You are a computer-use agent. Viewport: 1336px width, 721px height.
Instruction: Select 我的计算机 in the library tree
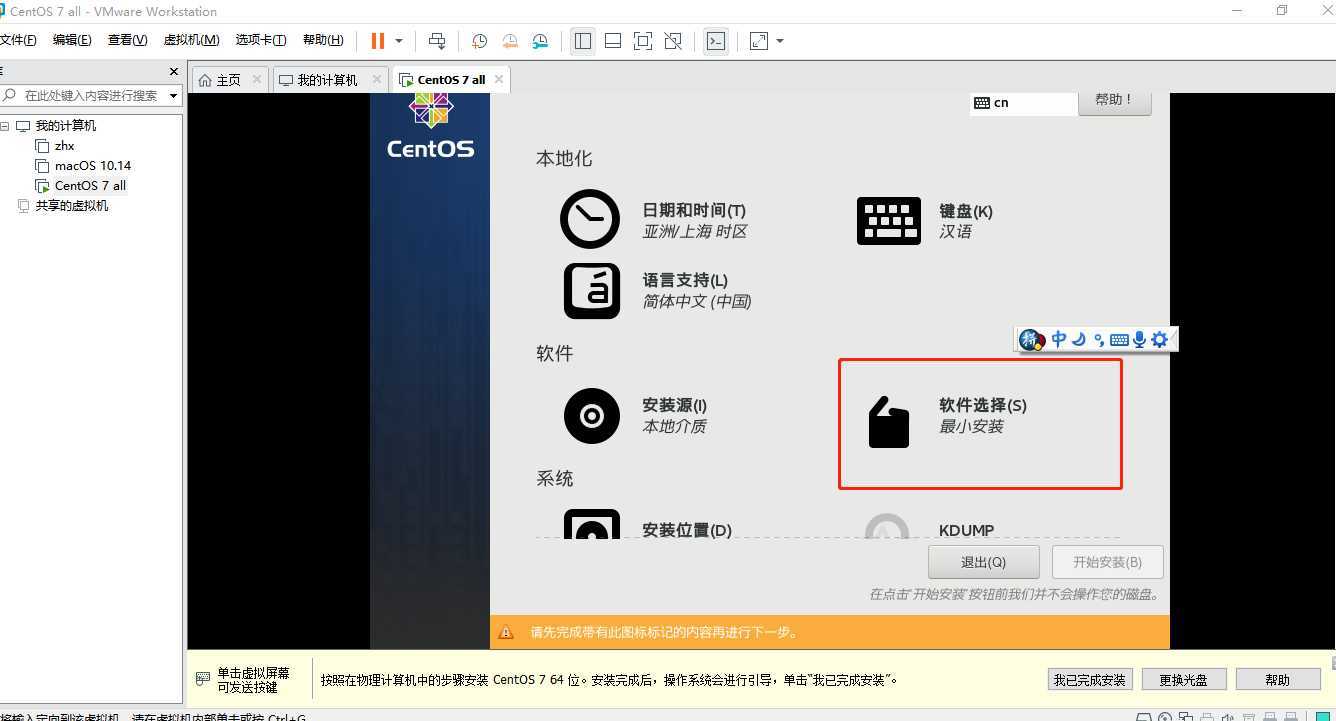pyautogui.click(x=66, y=126)
